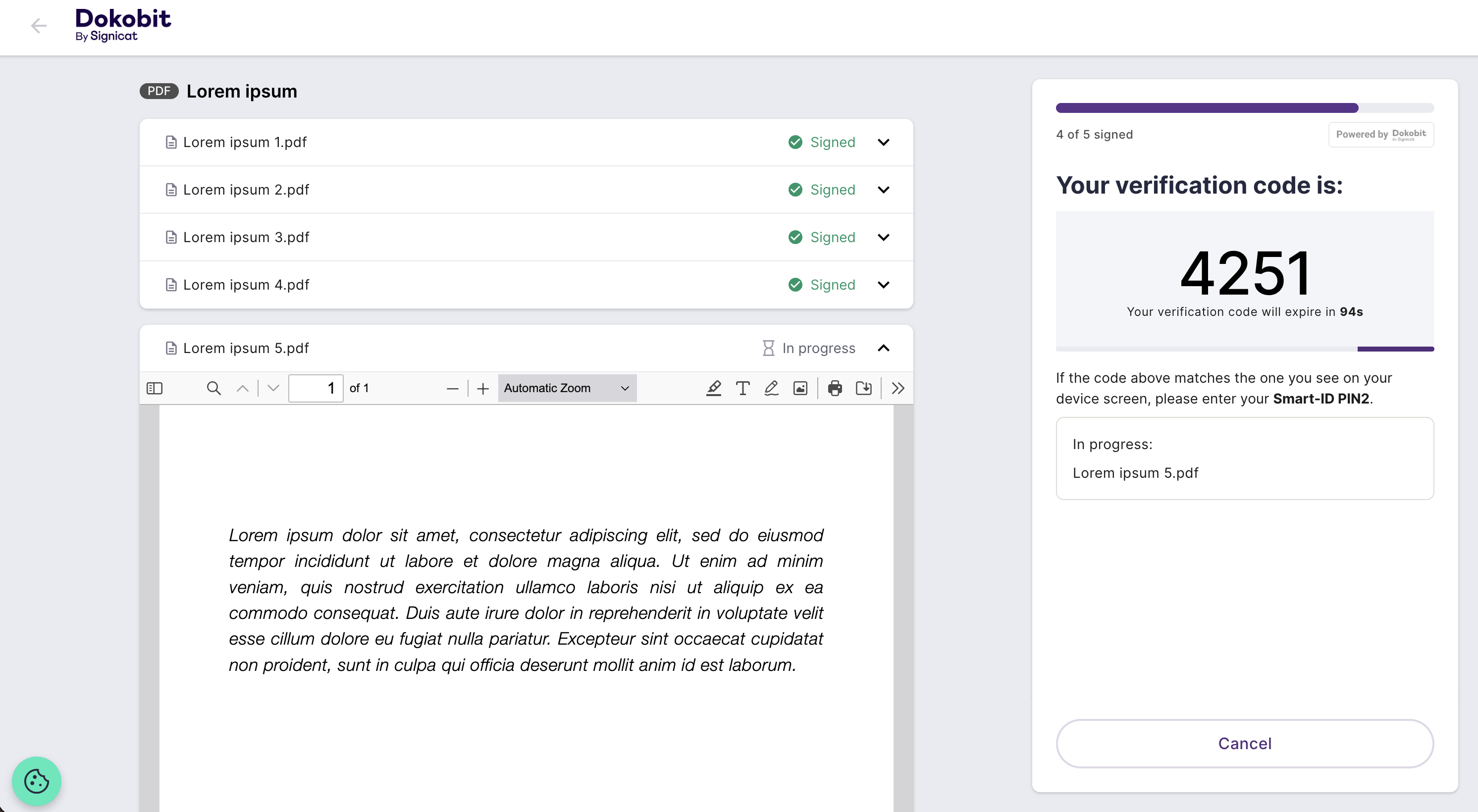Click the In progress status label
Image resolution: width=1478 pixels, height=812 pixels.
pos(819,348)
